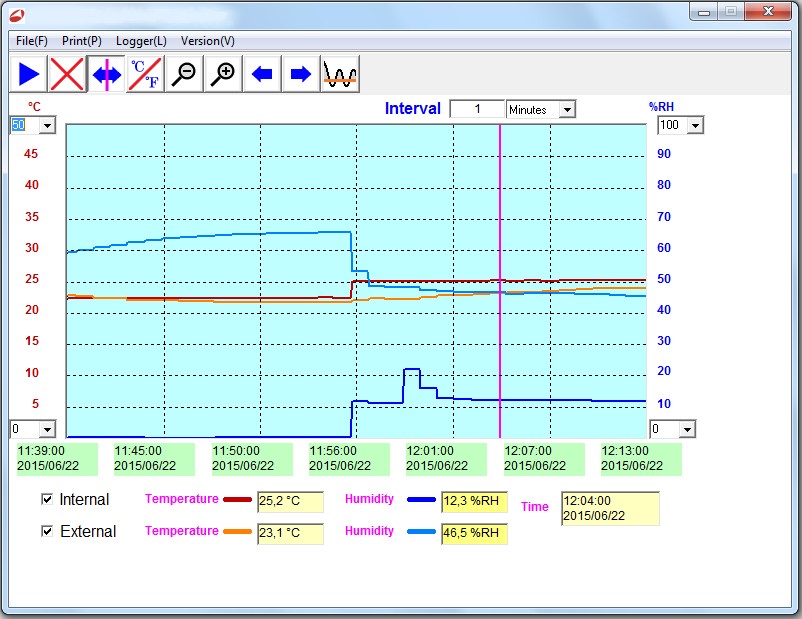The width and height of the screenshot is (802, 619).
Task: Minimize the logger window
Action: point(704,12)
